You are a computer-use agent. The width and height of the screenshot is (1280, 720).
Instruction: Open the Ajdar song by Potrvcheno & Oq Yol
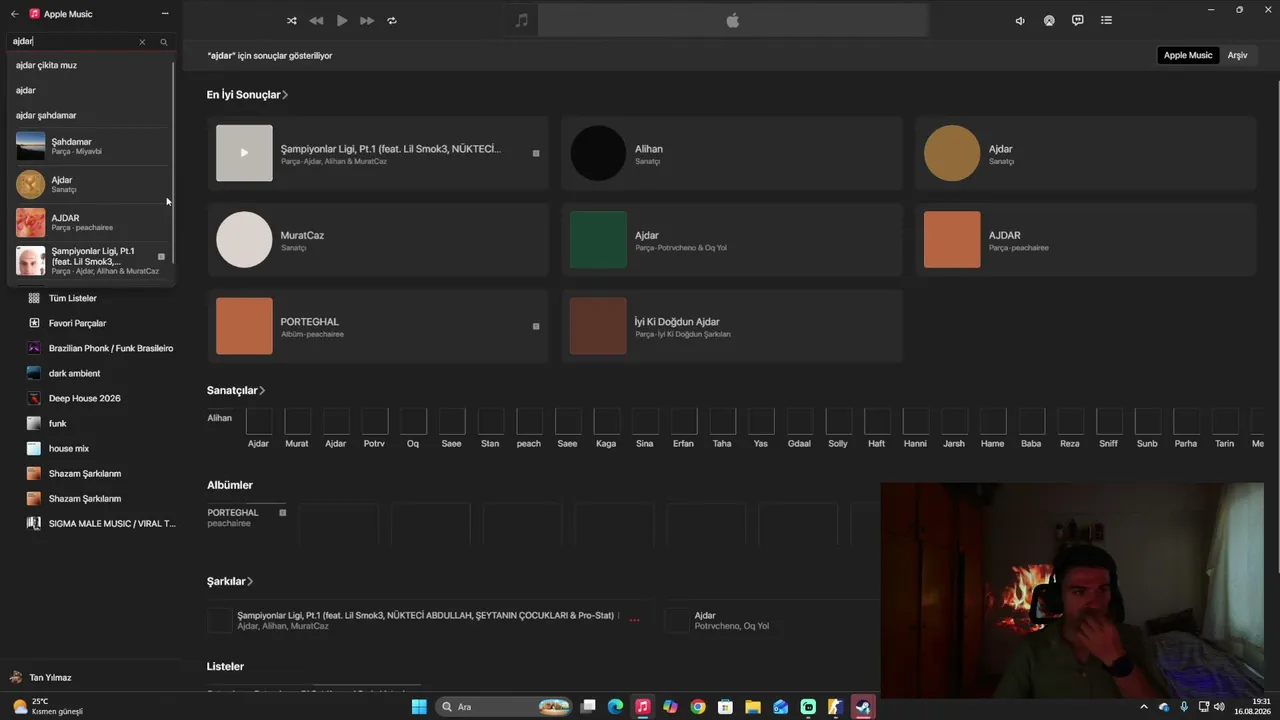[732, 240]
